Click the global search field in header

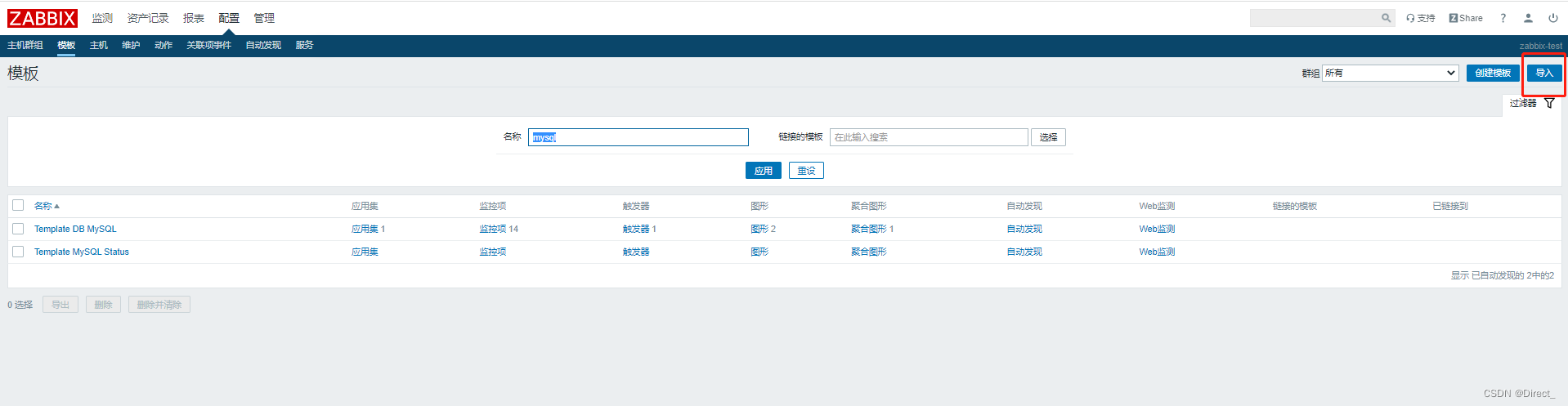click(1315, 18)
